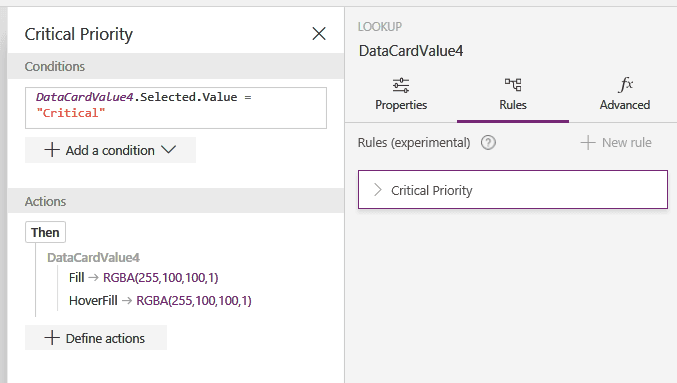This screenshot has height=383, width=677.
Task: Open the Rules (experimental) help icon
Action: tap(488, 142)
